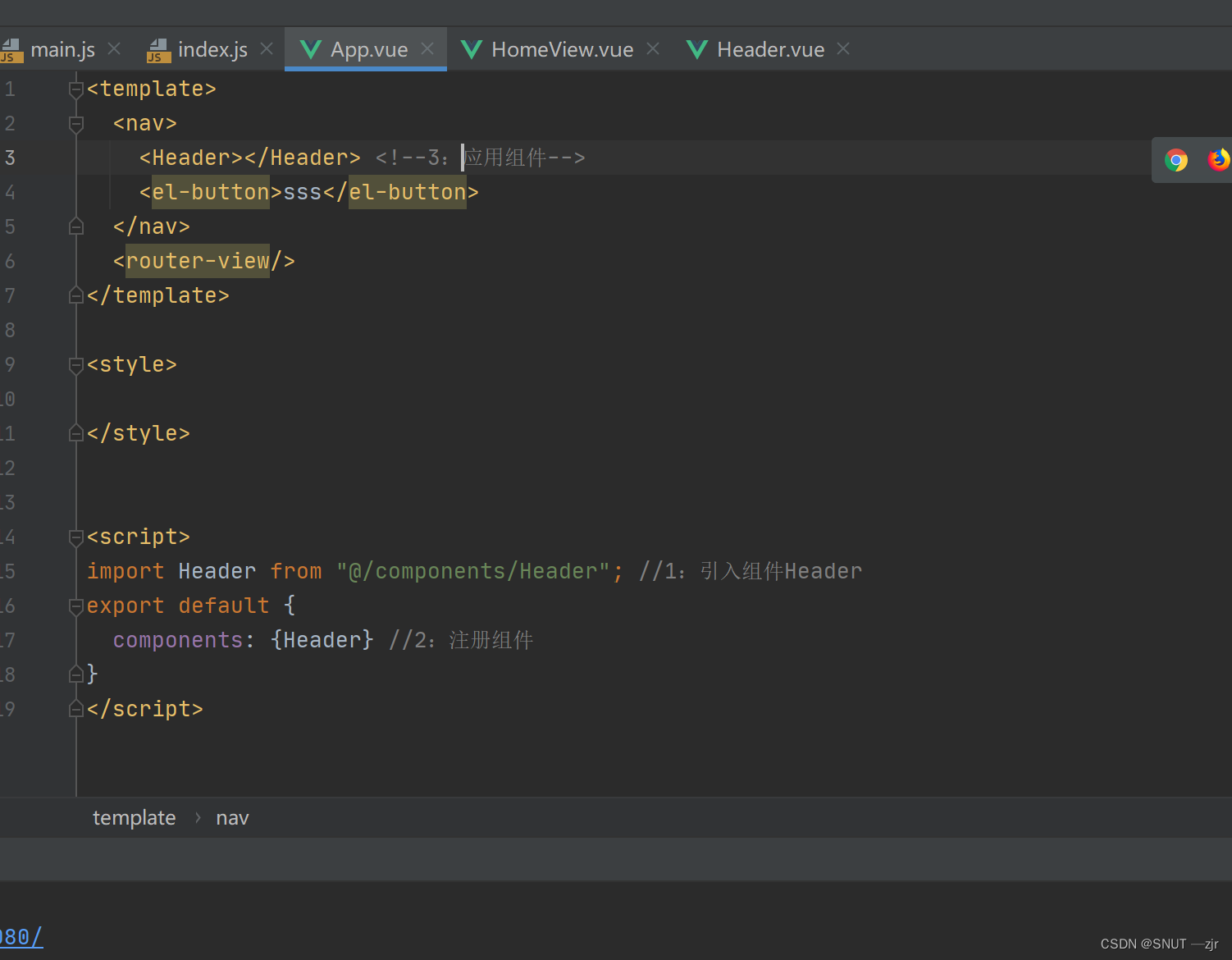
Task: Collapse the export default fold marker
Action: click(76, 606)
